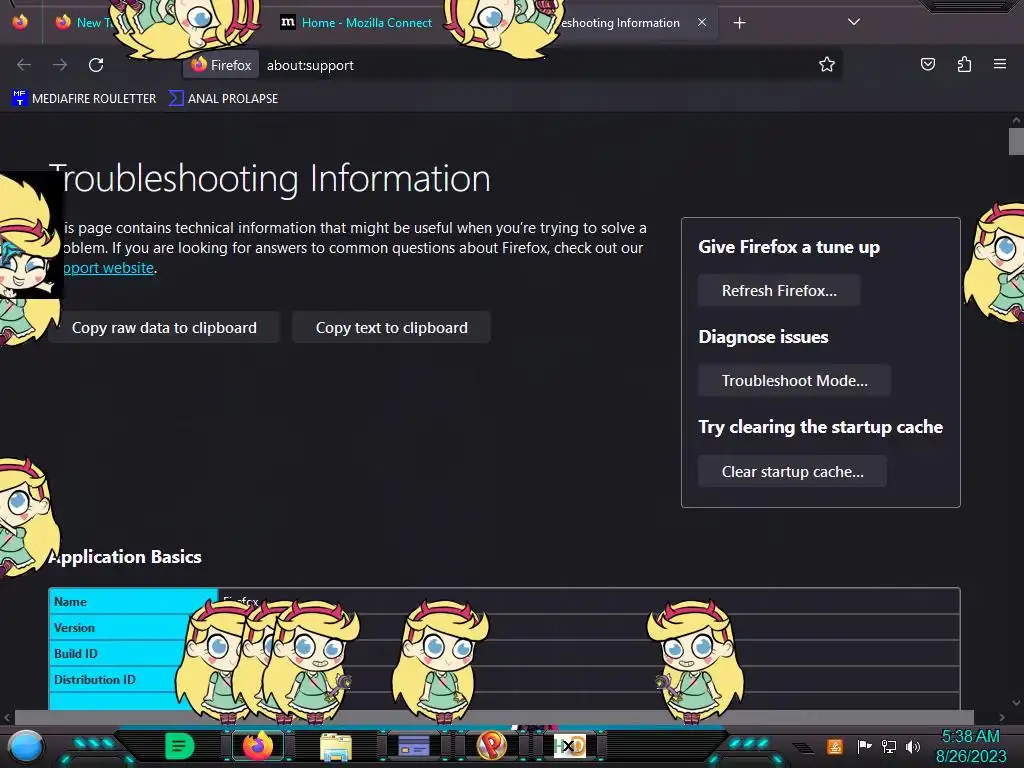
Task: Click the Firefox identity box in the address bar
Action: pyautogui.click(x=221, y=65)
